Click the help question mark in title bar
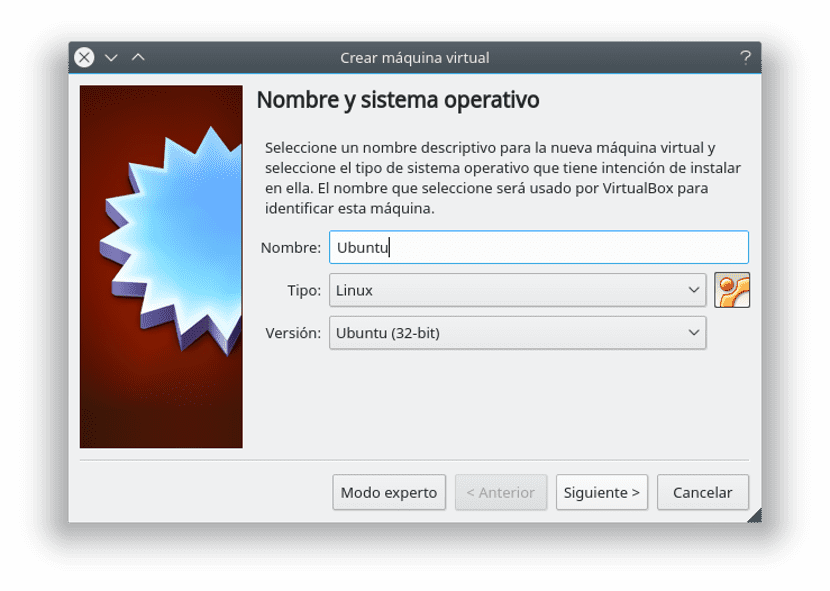Viewport: 830px width, 591px height. pos(745,57)
